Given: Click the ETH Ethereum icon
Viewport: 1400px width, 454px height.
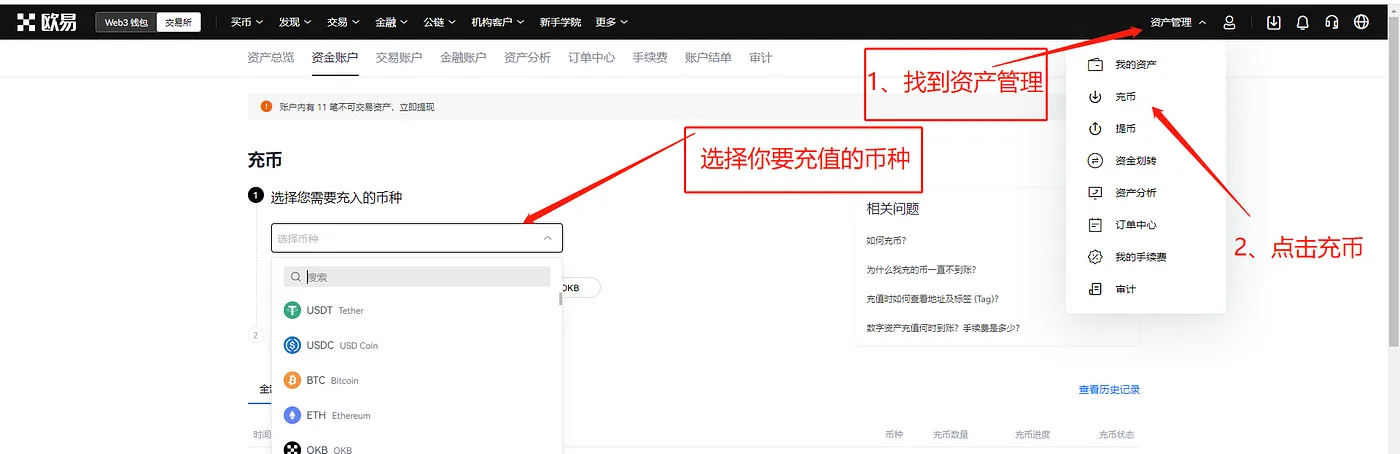Looking at the screenshot, I should pos(292,415).
